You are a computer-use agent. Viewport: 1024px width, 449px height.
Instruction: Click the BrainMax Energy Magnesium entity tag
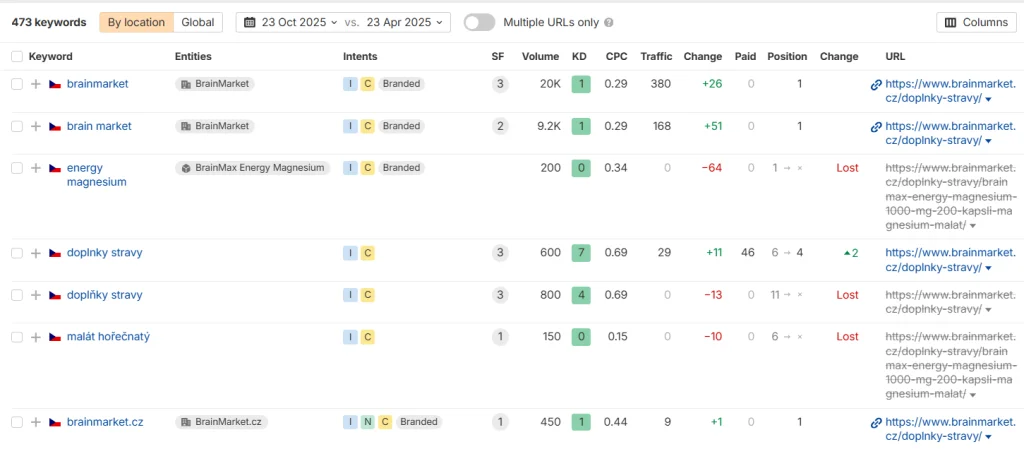pos(253,168)
